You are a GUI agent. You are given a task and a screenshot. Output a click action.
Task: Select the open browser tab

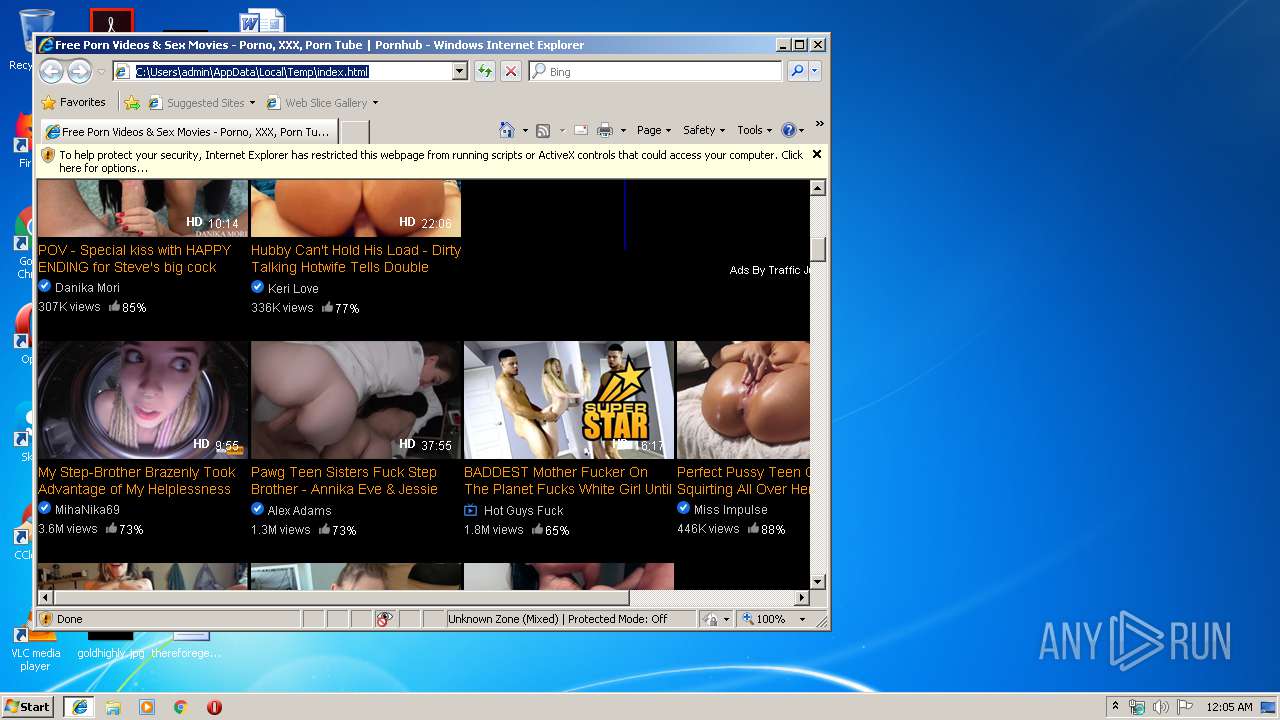point(188,131)
